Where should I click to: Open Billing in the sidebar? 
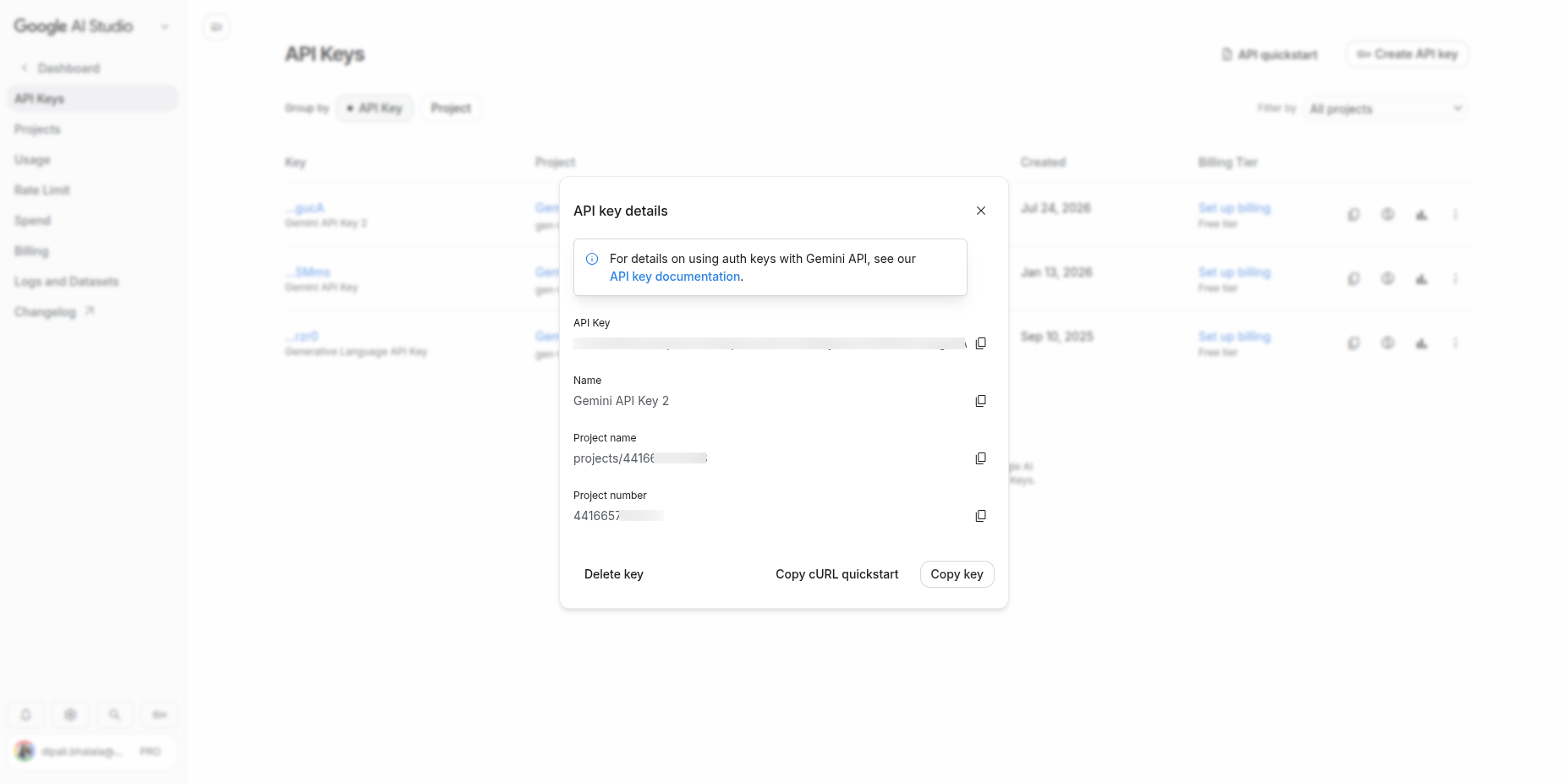(31, 251)
